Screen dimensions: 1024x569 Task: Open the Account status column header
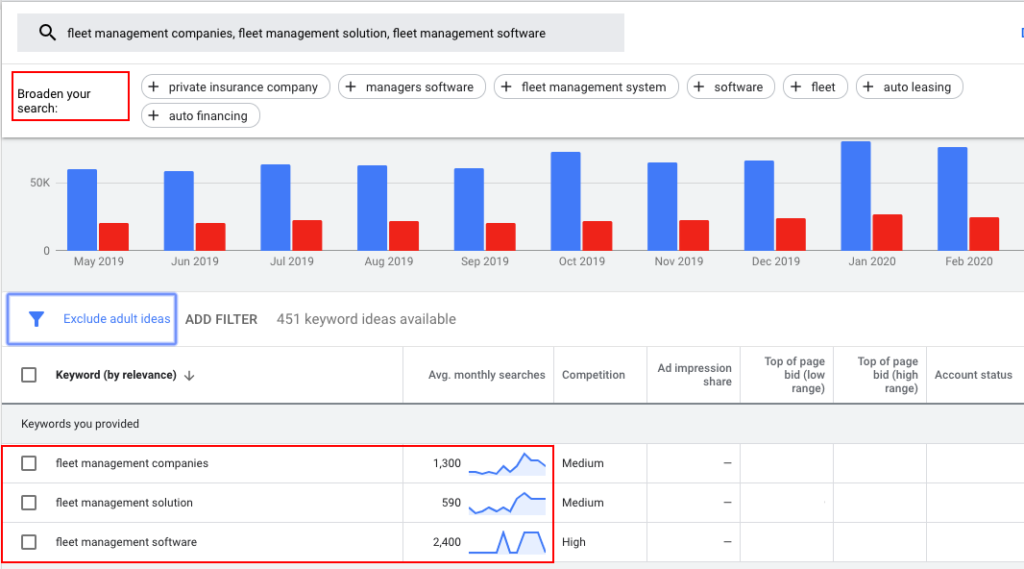pos(973,375)
